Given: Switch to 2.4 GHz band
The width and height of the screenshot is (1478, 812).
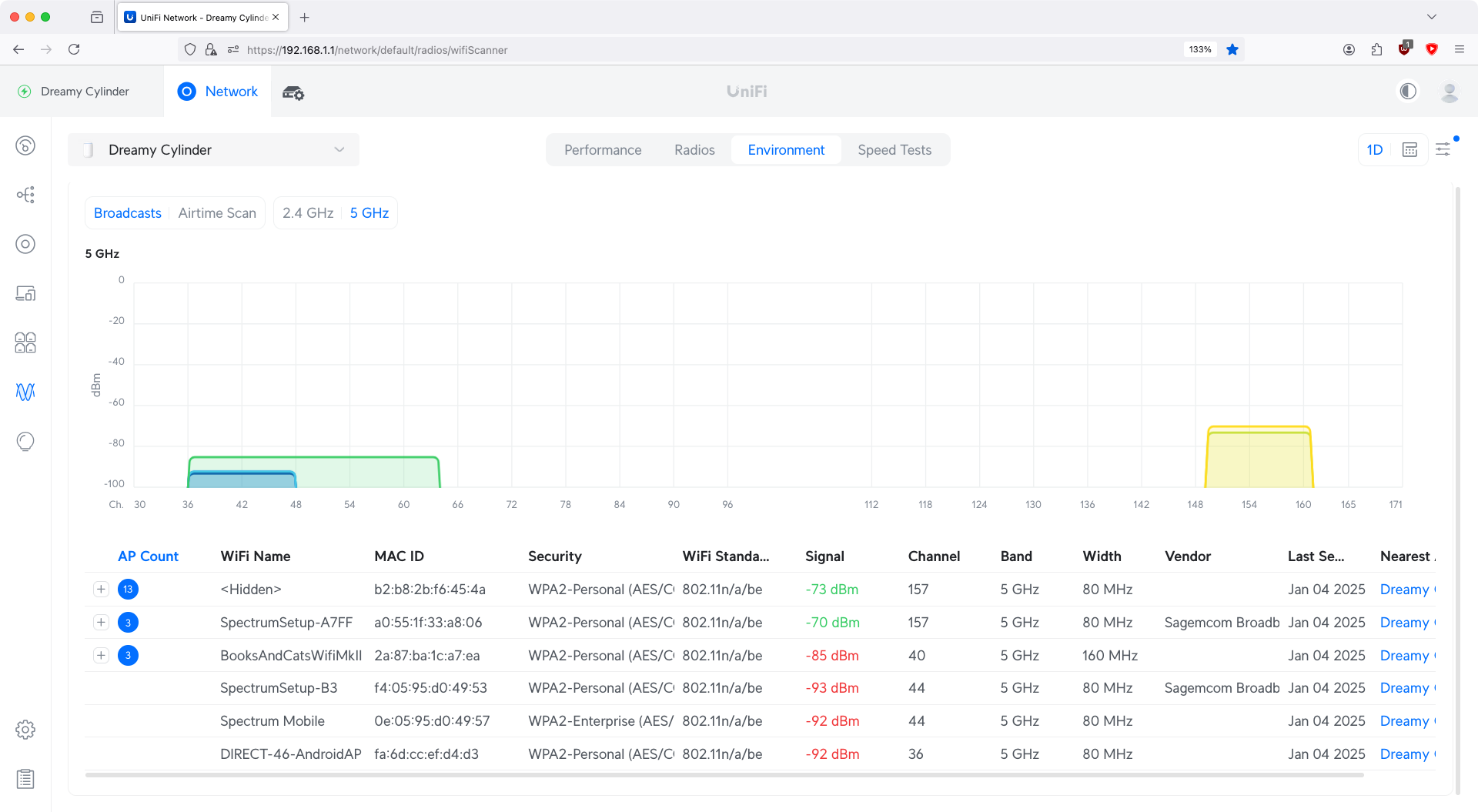Looking at the screenshot, I should (x=308, y=213).
